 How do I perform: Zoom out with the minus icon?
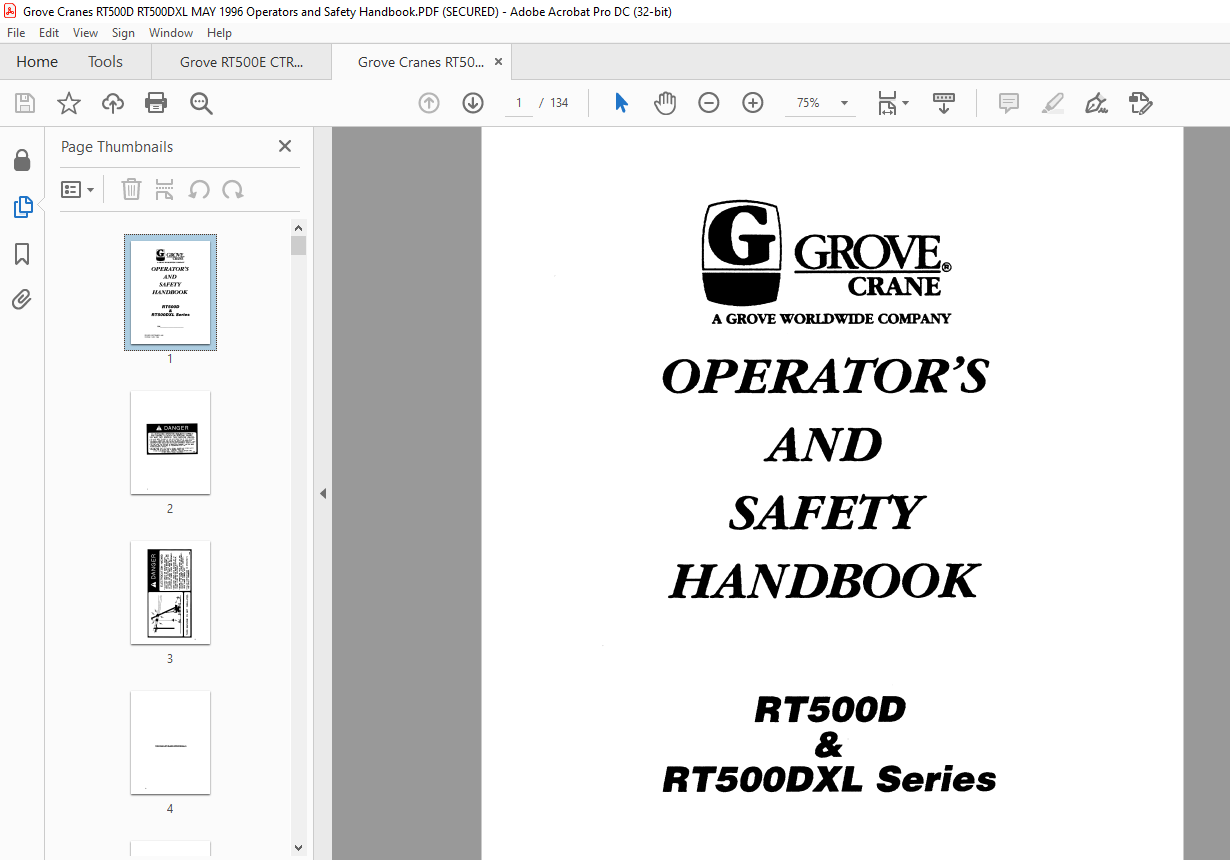(709, 103)
